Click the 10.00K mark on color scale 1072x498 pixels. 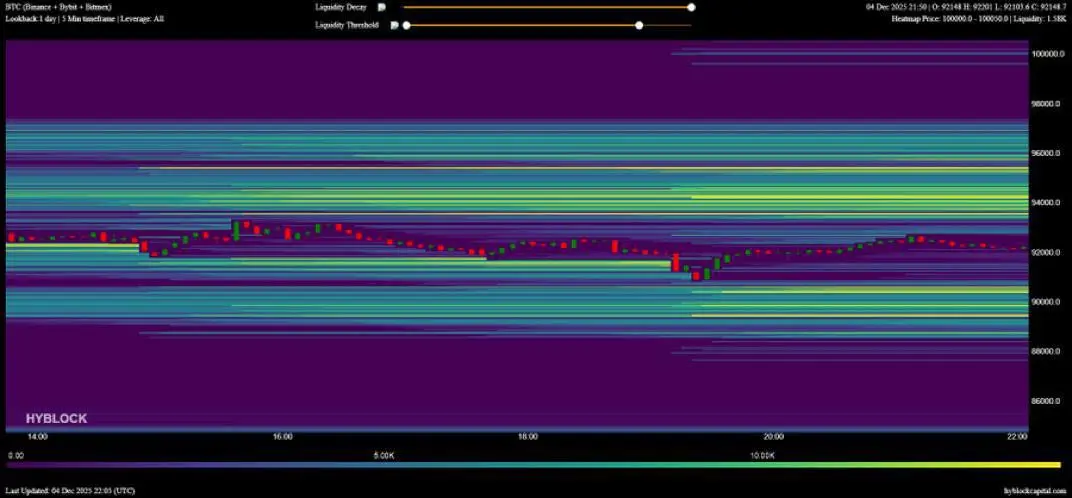(x=762, y=455)
